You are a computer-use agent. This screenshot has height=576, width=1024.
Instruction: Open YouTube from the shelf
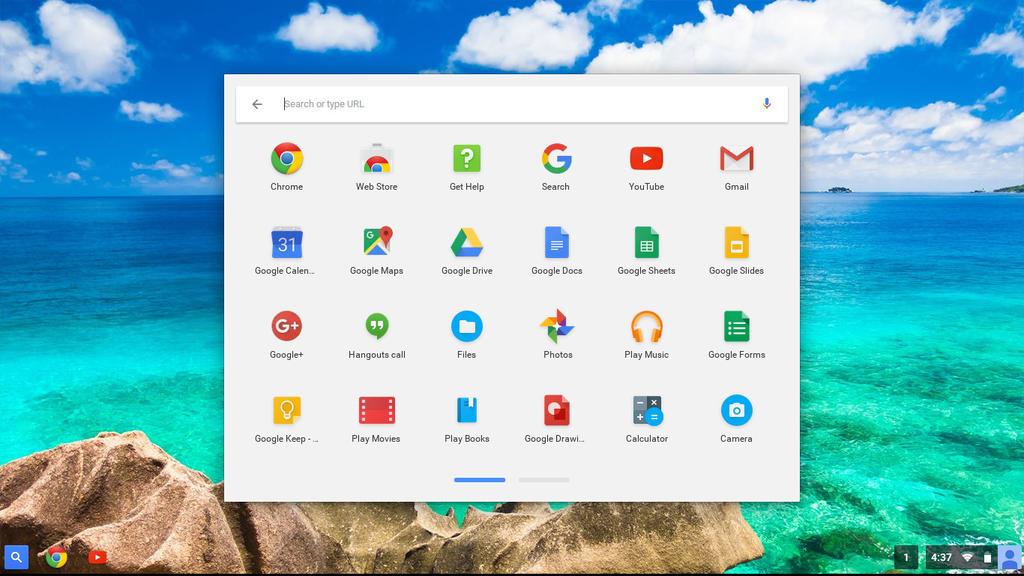[97, 557]
